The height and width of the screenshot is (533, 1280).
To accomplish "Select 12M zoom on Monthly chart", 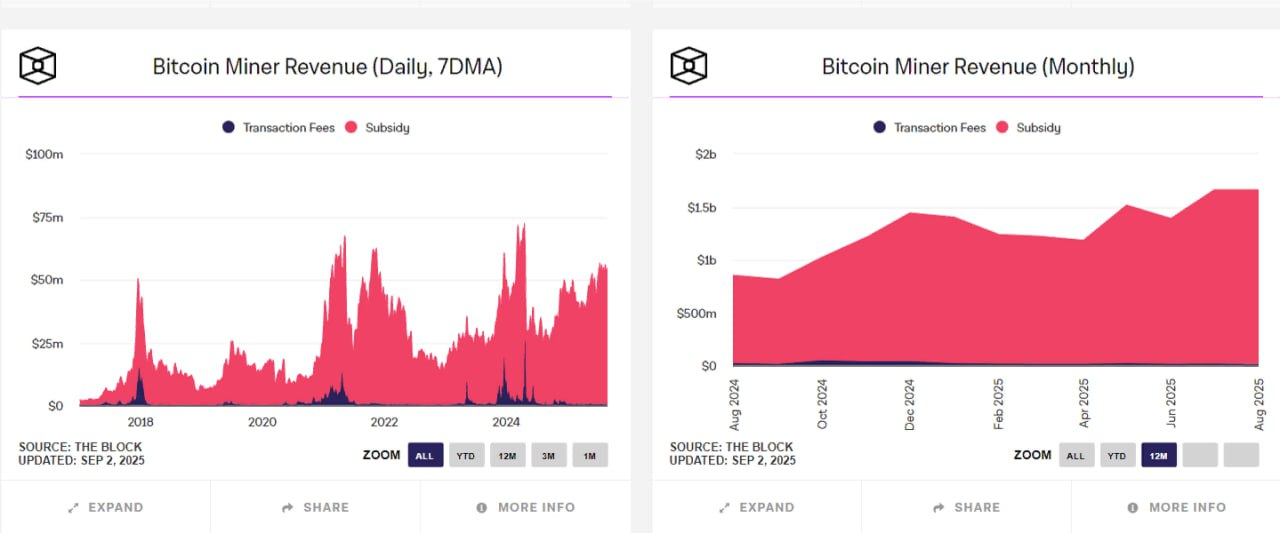I will [x=1158, y=455].
